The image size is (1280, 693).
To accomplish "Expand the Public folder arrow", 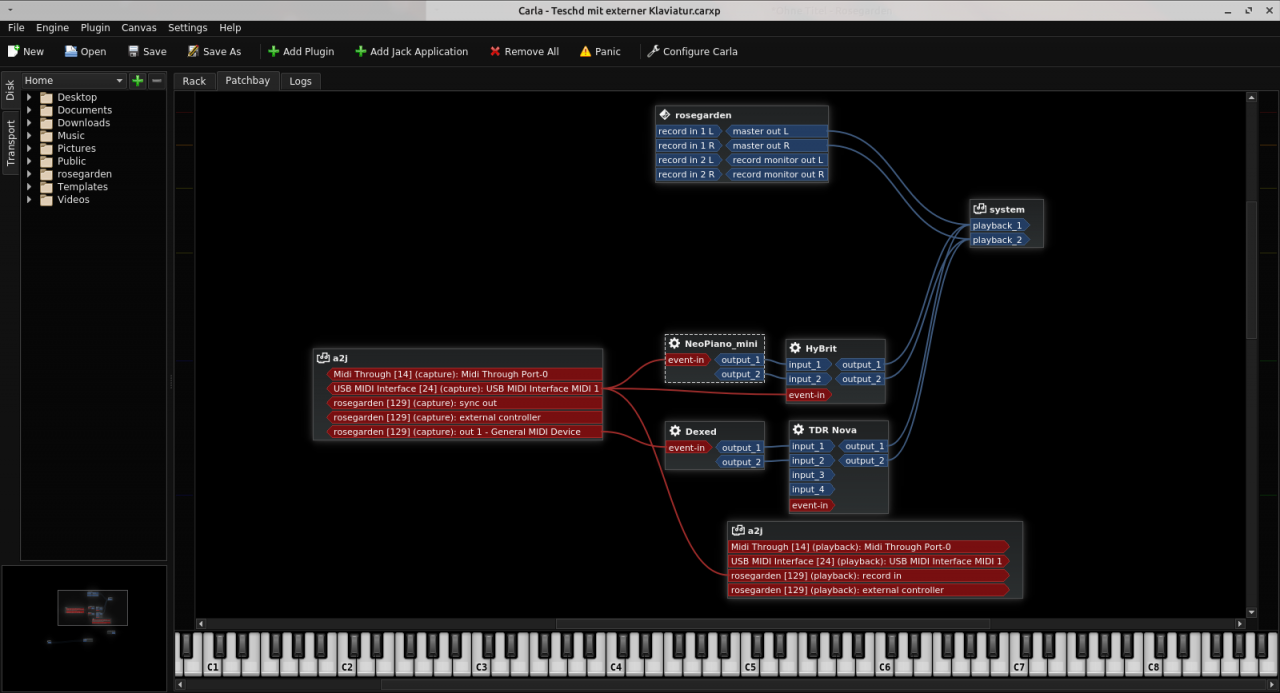I will tap(29, 161).
